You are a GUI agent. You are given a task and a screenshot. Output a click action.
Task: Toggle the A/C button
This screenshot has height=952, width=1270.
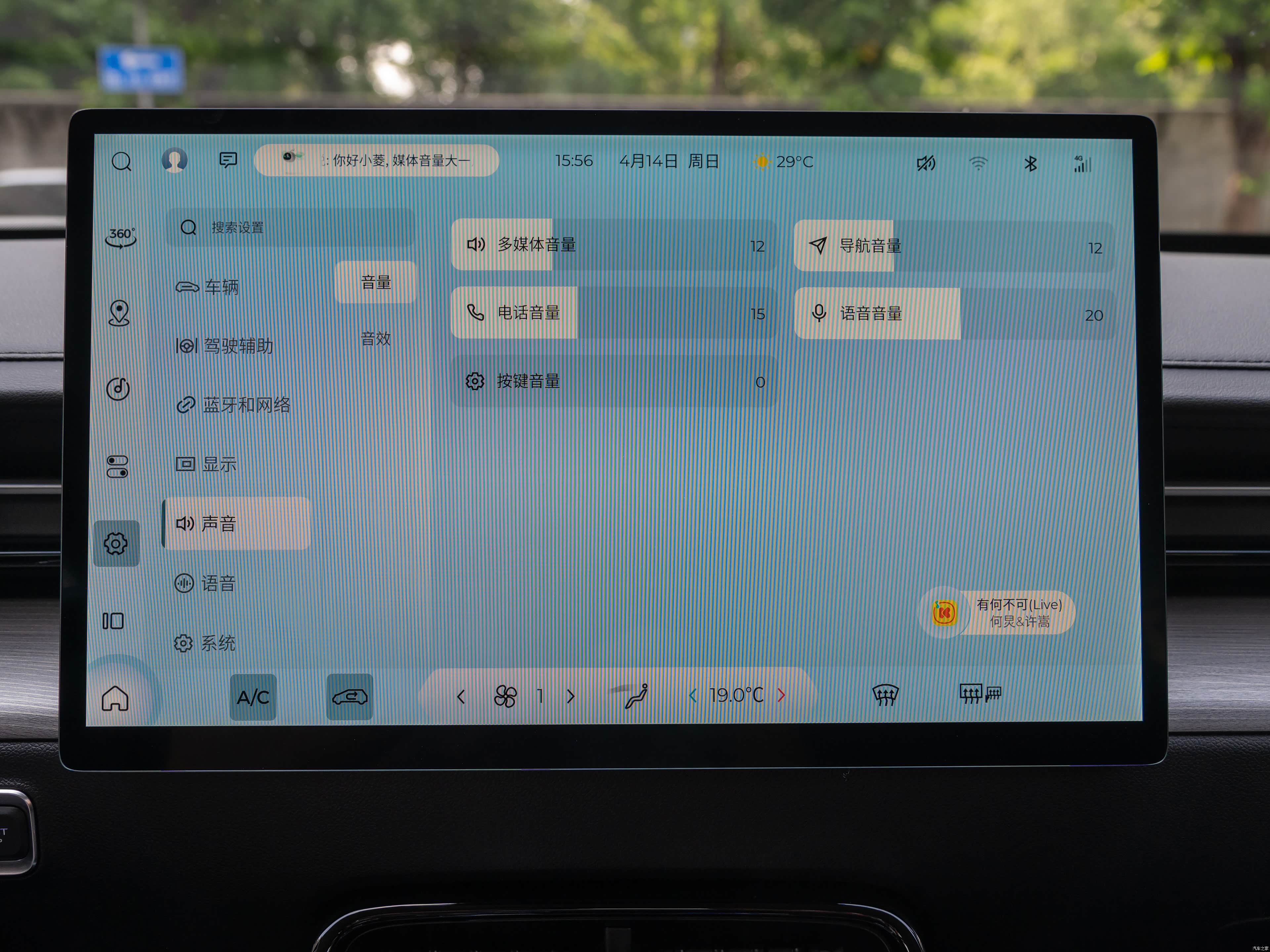(253, 697)
